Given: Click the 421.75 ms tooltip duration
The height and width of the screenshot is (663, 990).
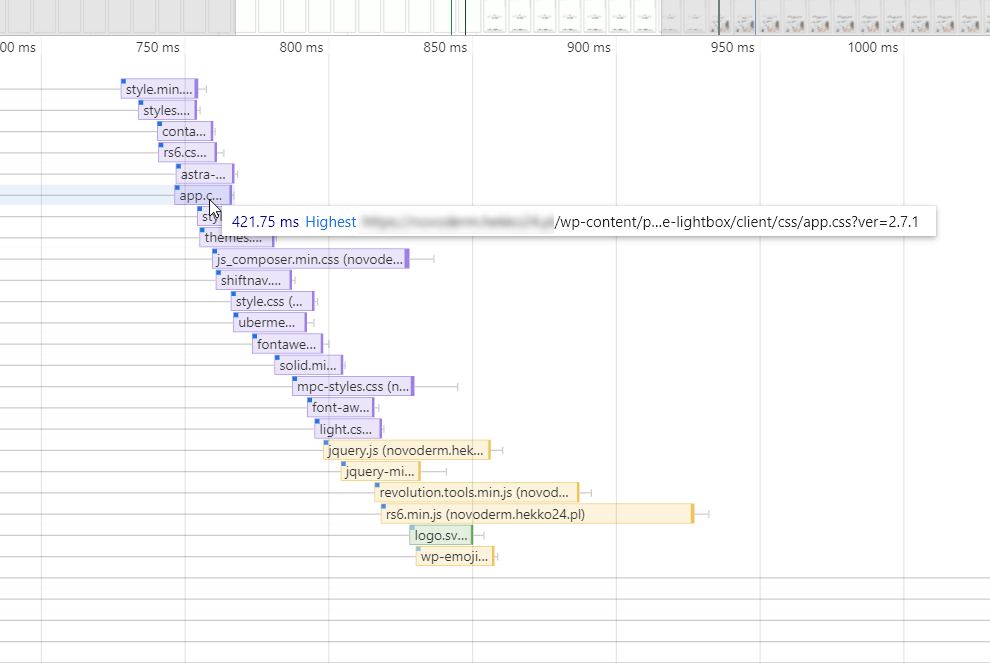Looking at the screenshot, I should 265,222.
